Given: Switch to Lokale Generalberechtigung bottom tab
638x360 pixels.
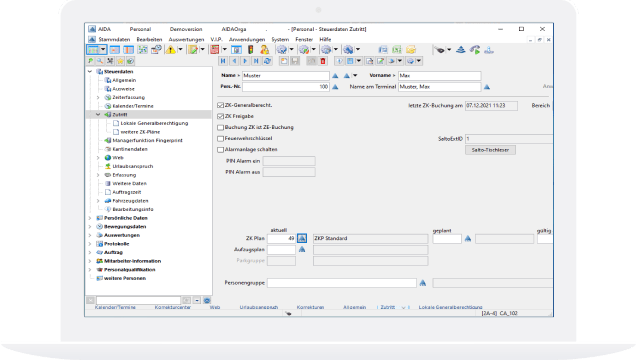Looking at the screenshot, I should [450, 307].
